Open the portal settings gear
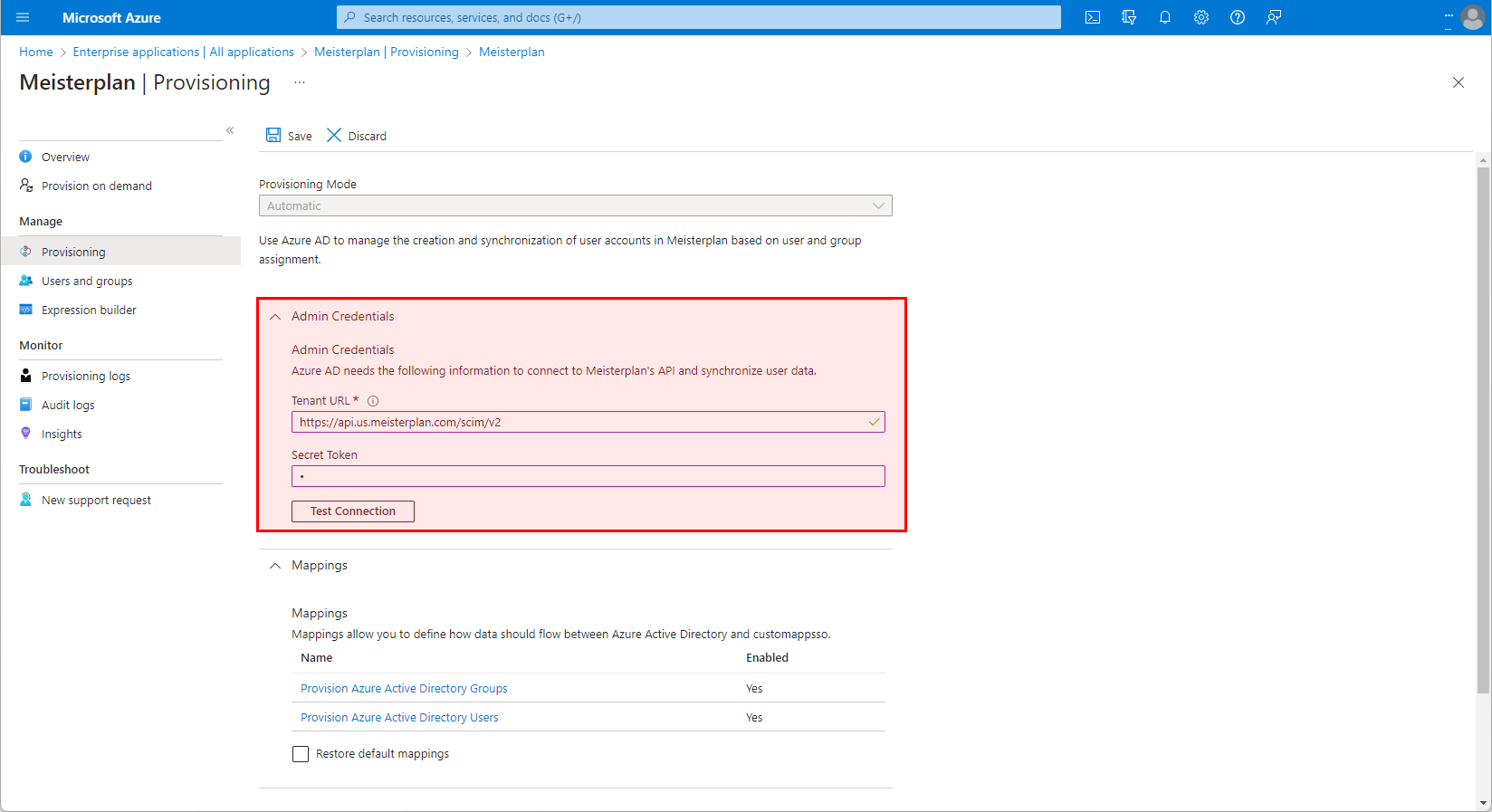1492x812 pixels. coord(1201,17)
